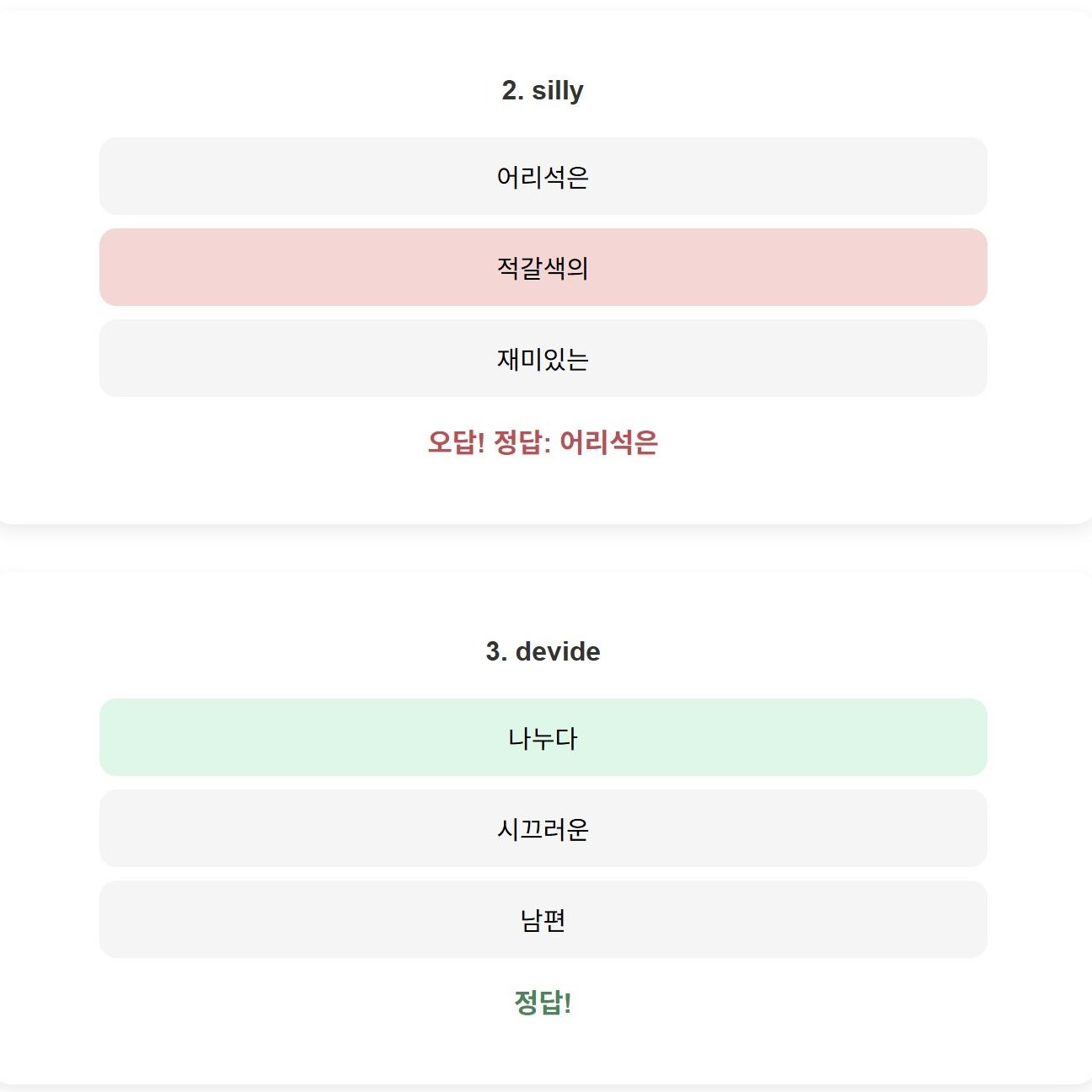Select the 어리석은 answer option
The height and width of the screenshot is (1092, 1092).
point(543,177)
